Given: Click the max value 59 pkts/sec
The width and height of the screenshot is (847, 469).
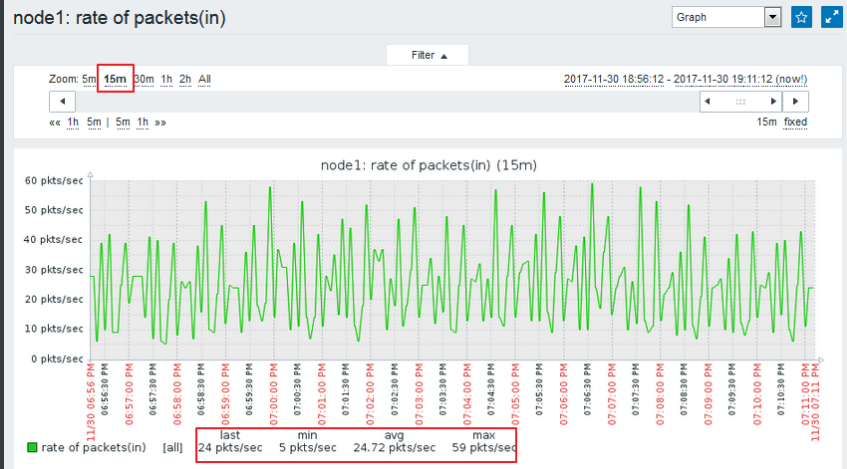Looking at the screenshot, I should [484, 448].
